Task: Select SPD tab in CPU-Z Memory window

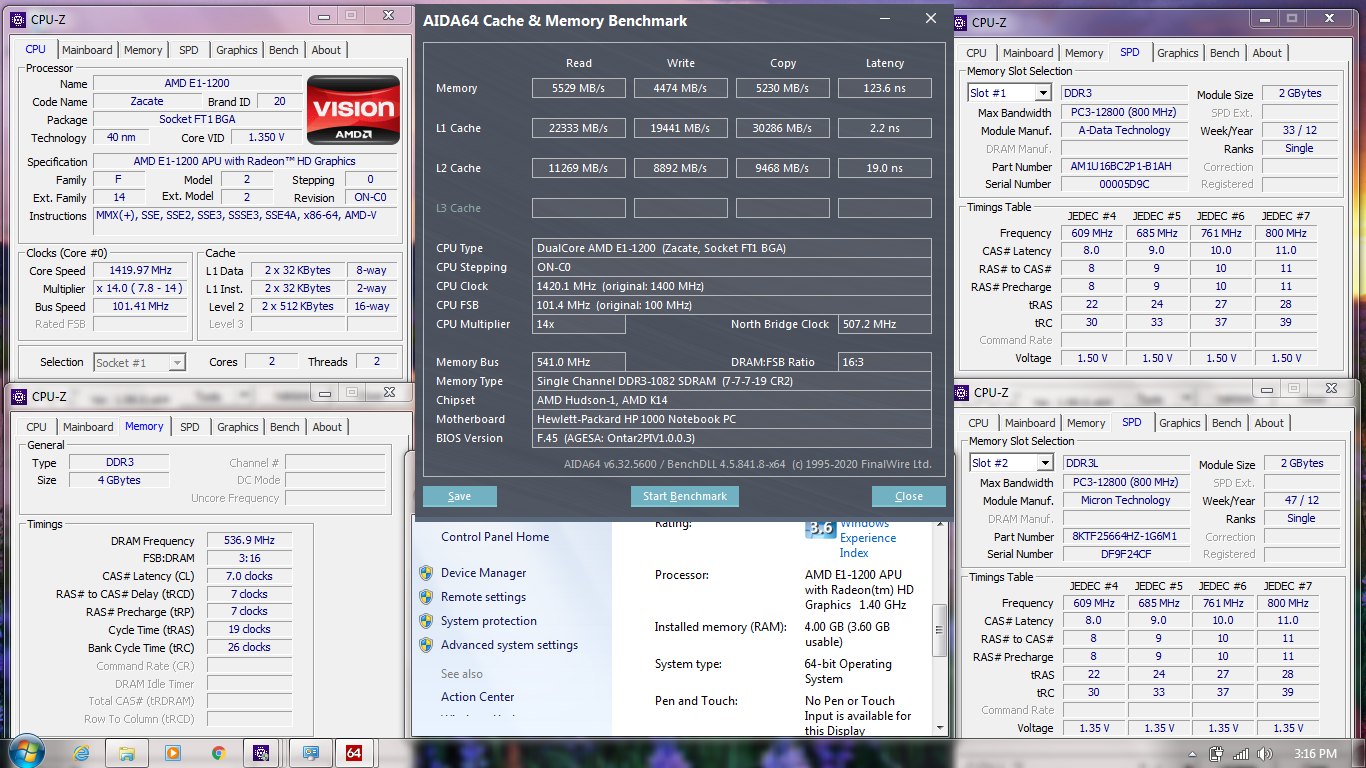Action: click(189, 427)
